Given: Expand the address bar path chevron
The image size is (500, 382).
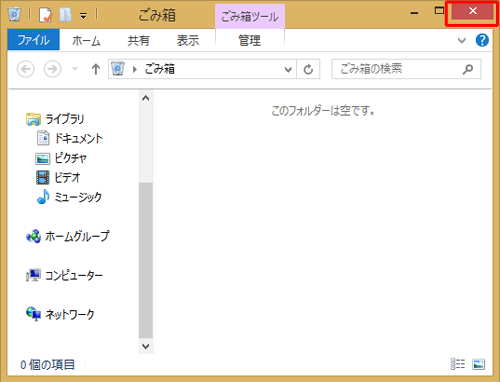Looking at the screenshot, I should point(135,69).
